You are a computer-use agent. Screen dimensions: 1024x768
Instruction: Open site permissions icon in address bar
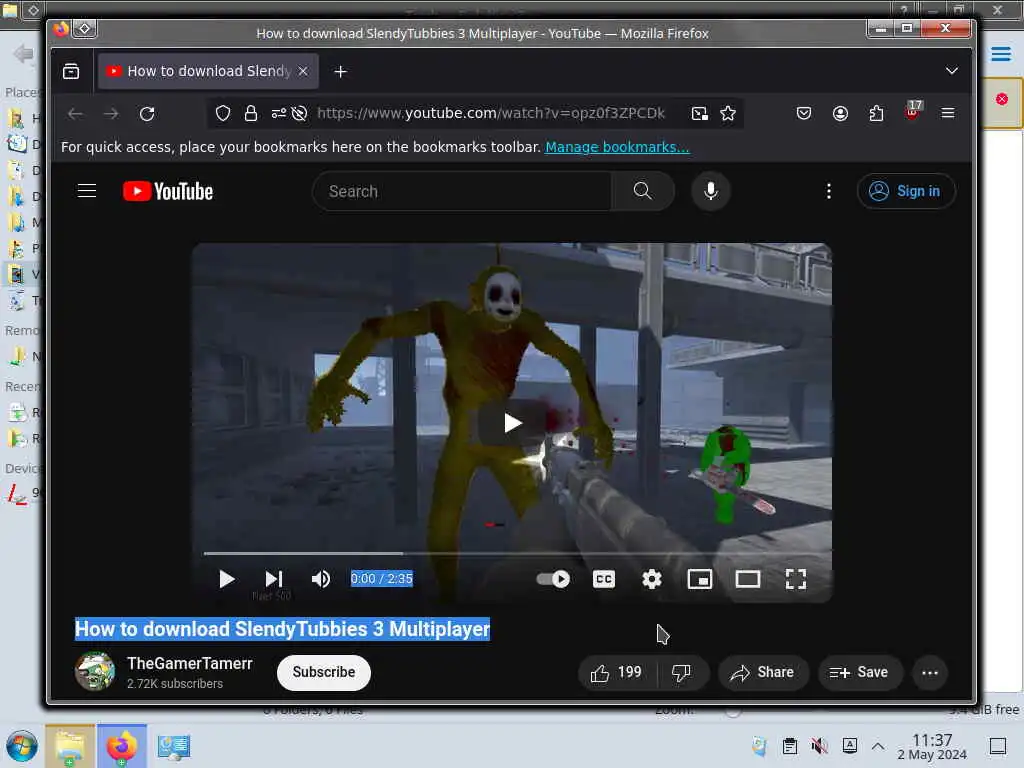click(279, 114)
